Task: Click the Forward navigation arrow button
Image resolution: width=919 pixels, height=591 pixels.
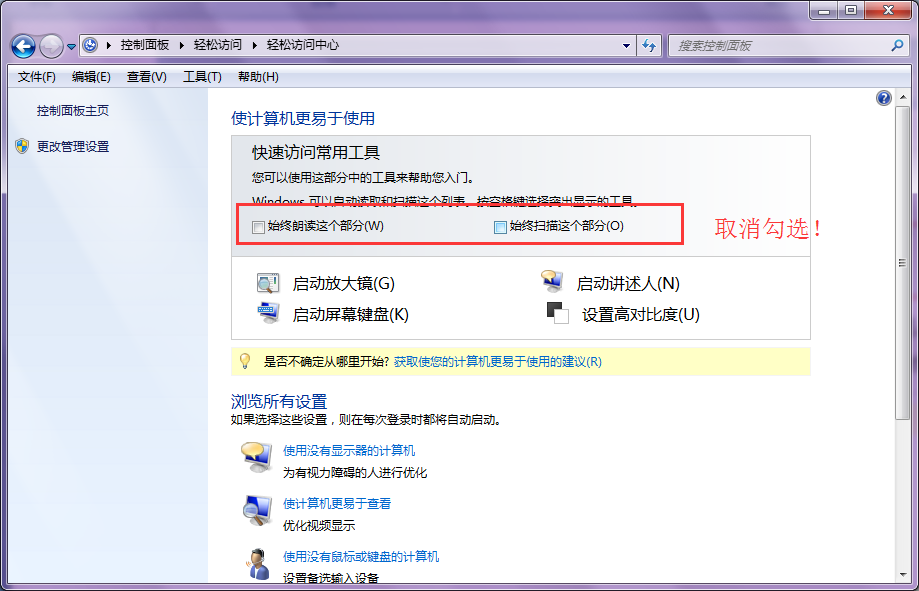Action: [51, 46]
